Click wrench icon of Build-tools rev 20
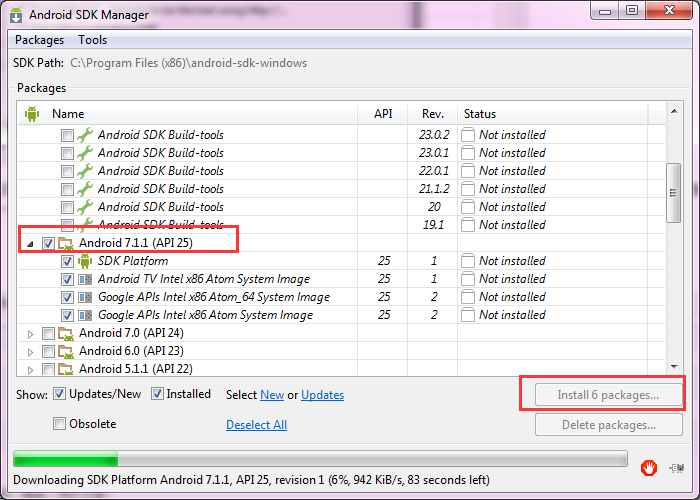The width and height of the screenshot is (700, 500). coord(85,207)
